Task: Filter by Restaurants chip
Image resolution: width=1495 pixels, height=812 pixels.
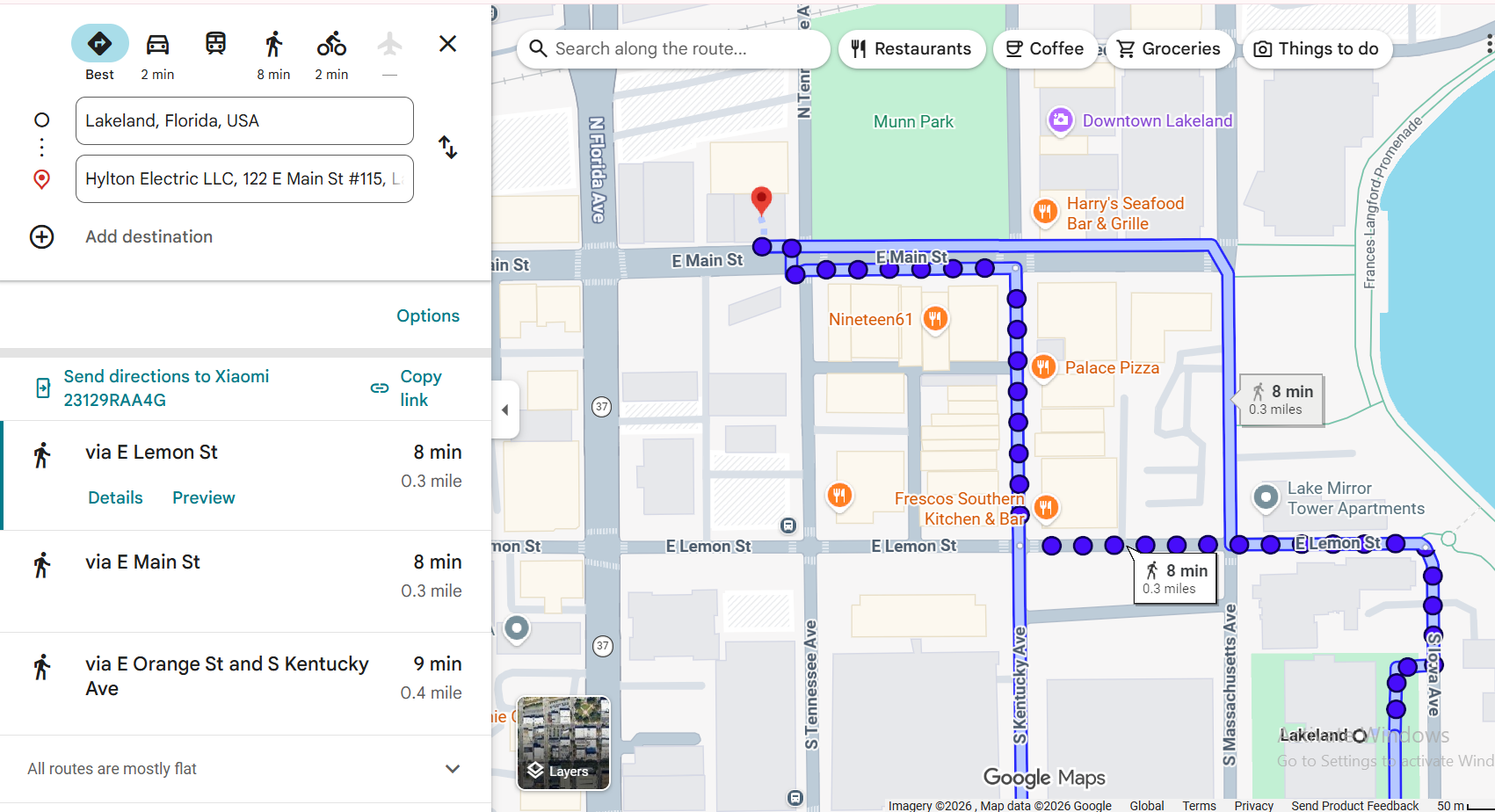Action: (911, 48)
